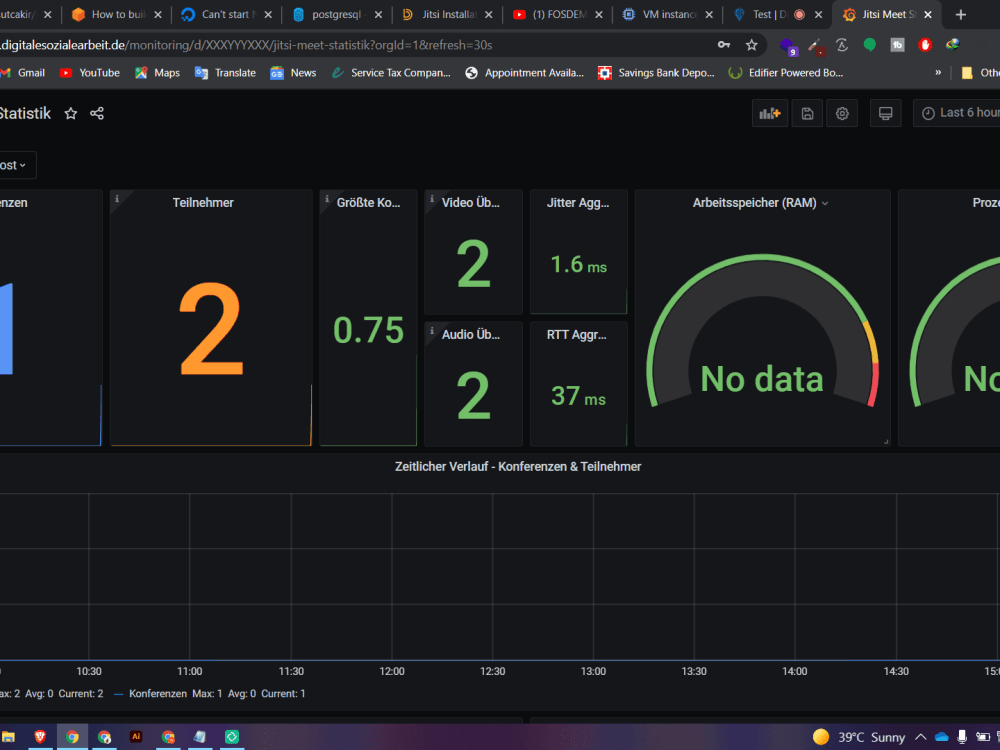
Task: Open OneDrive cloud tray icon
Action: (942, 737)
